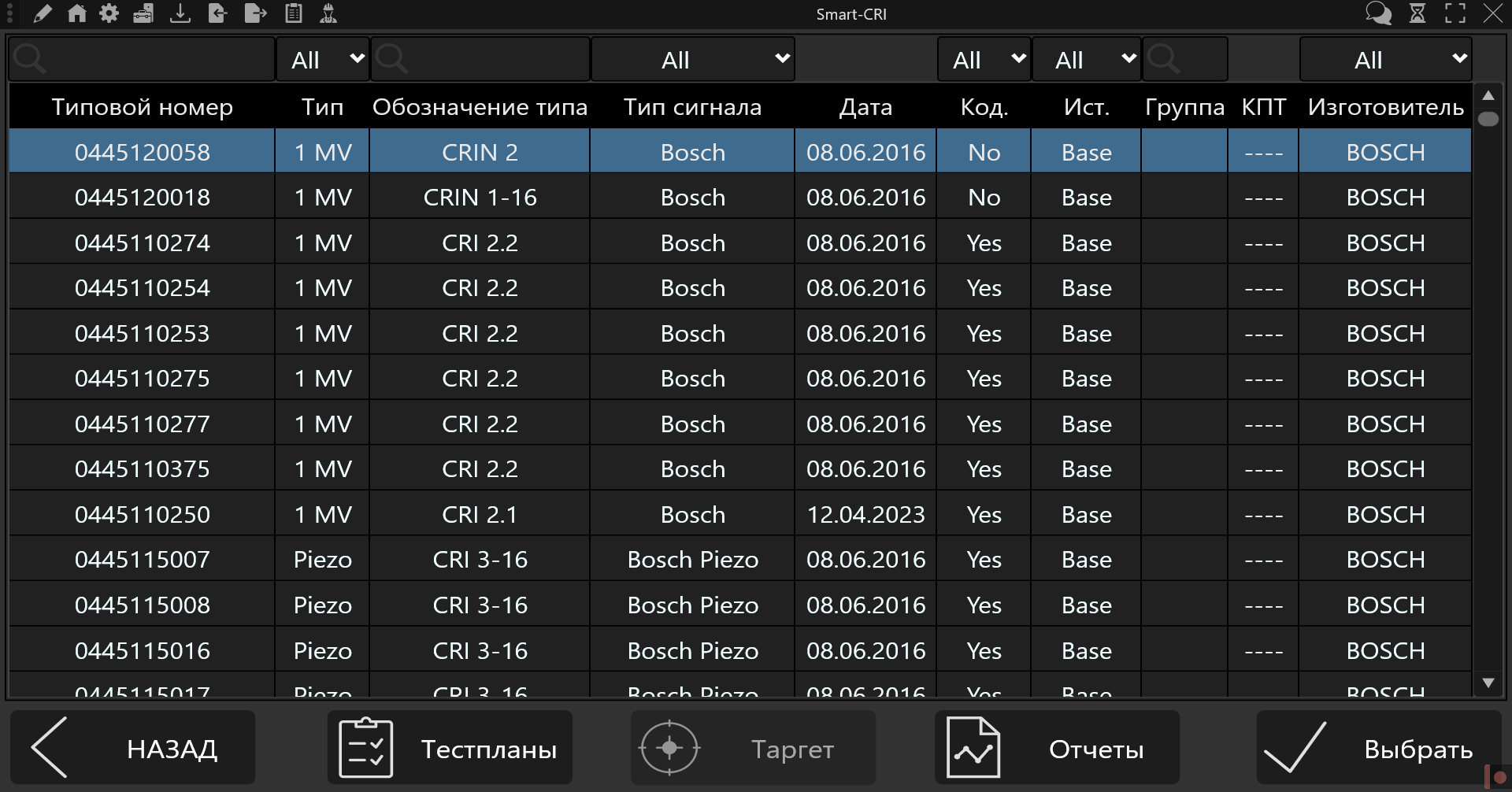Focus the Типовой номер search field

coord(142,60)
